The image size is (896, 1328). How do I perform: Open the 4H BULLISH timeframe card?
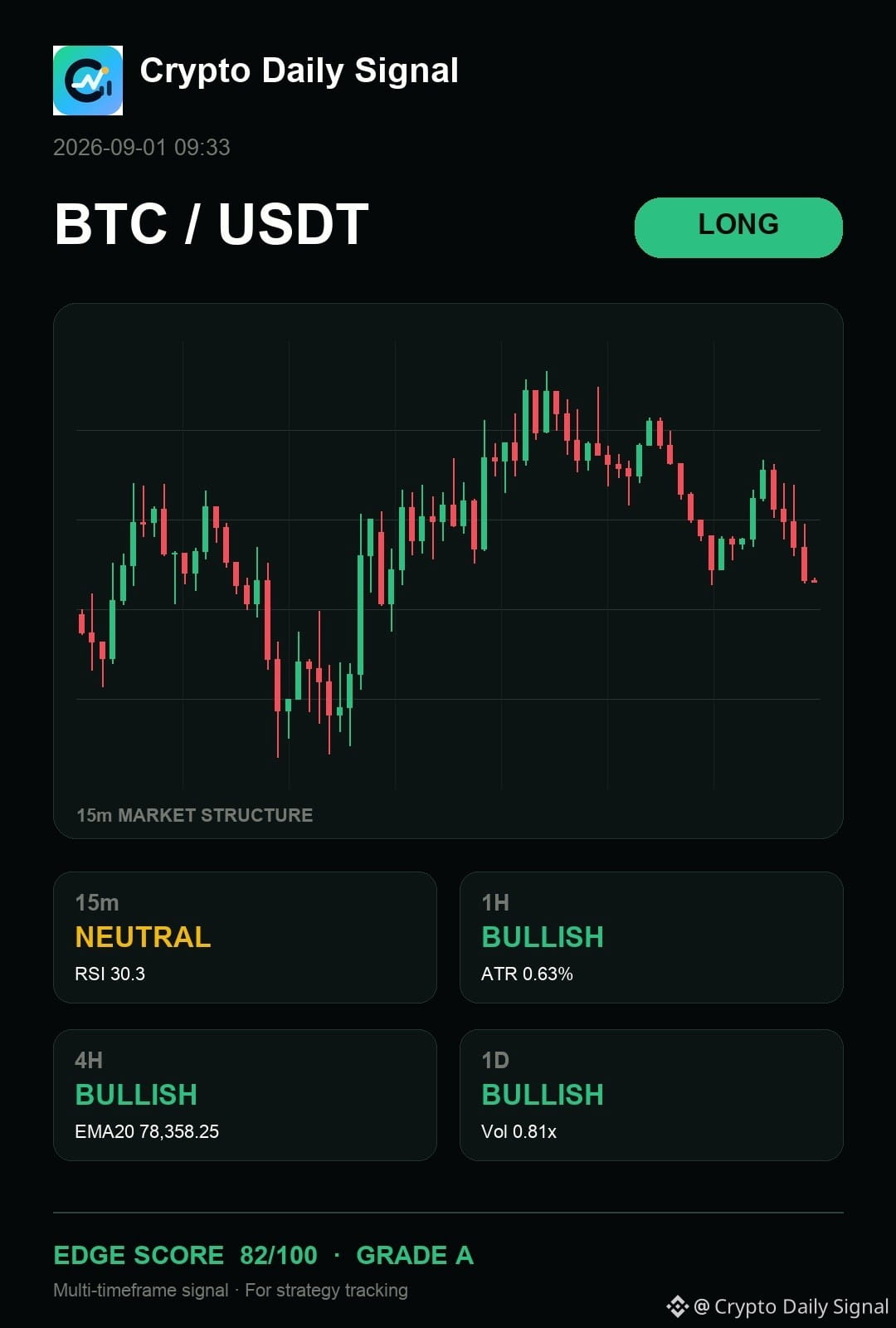(245, 1095)
